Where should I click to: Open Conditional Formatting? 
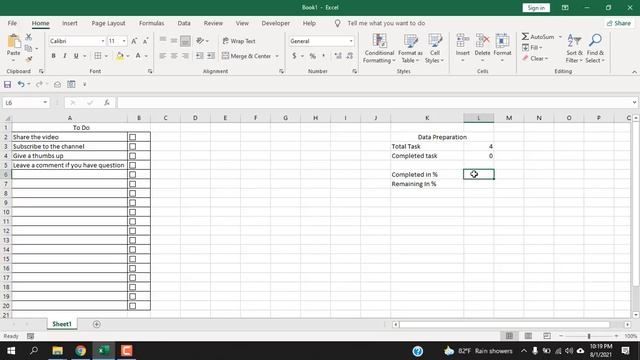(379, 49)
